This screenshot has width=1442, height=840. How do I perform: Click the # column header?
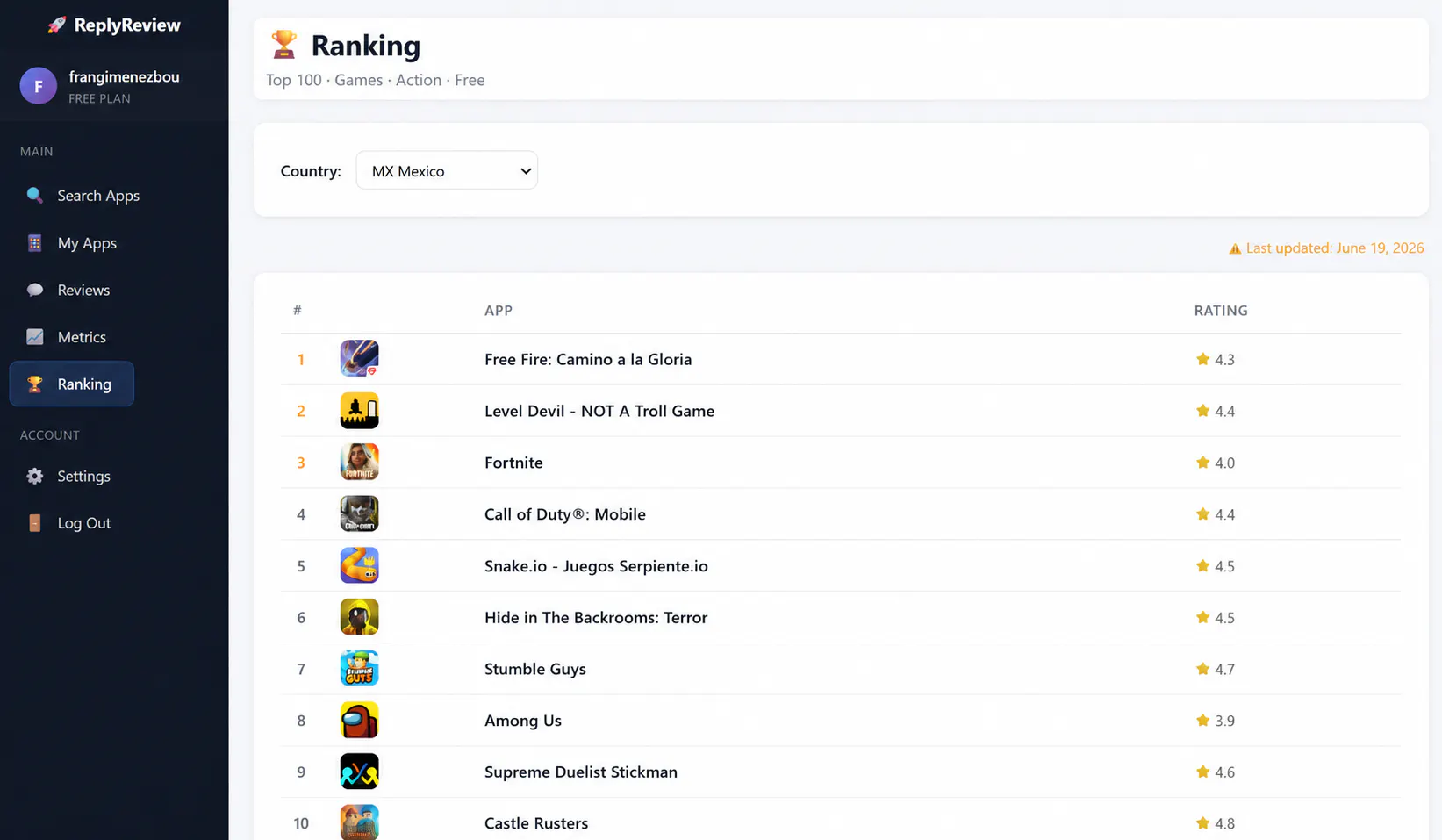pyautogui.click(x=298, y=311)
